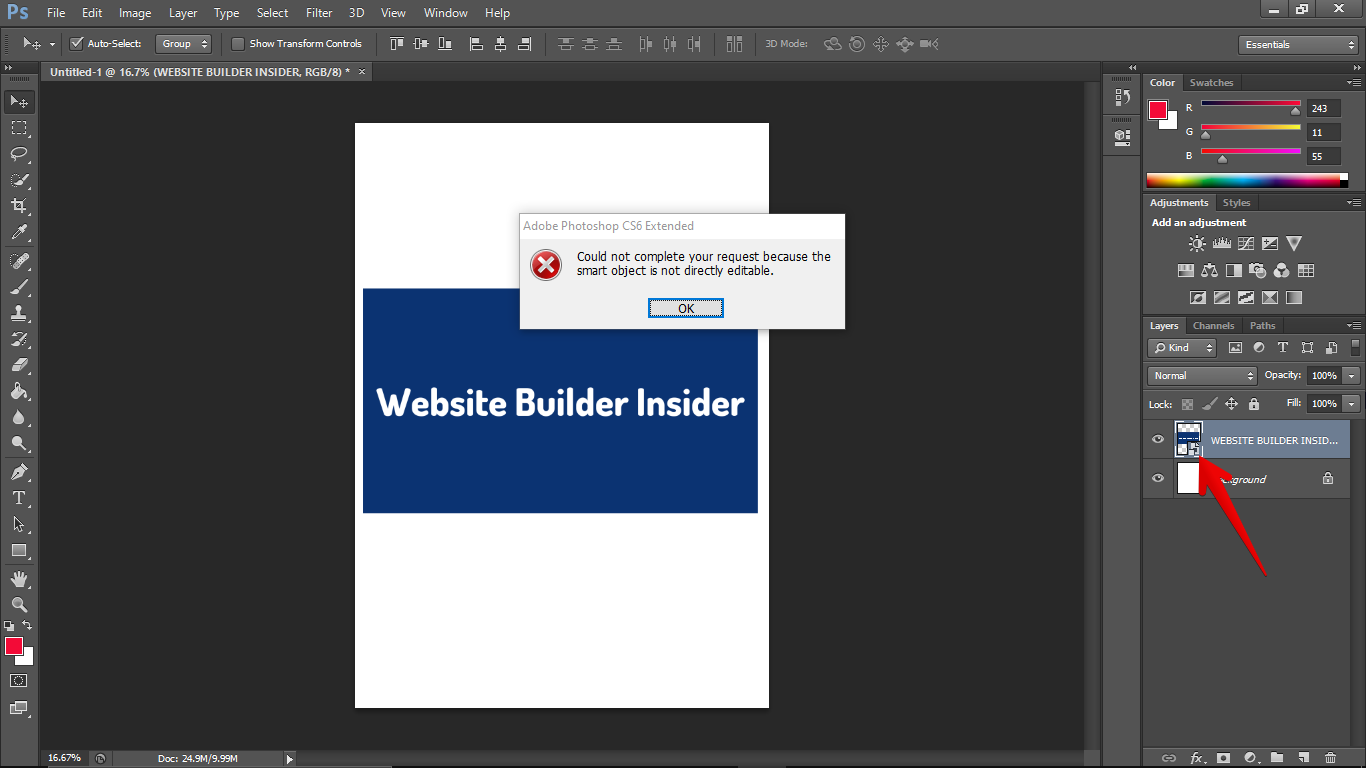This screenshot has width=1366, height=768.
Task: Click the delete layer trash icon
Action: coord(1330,758)
